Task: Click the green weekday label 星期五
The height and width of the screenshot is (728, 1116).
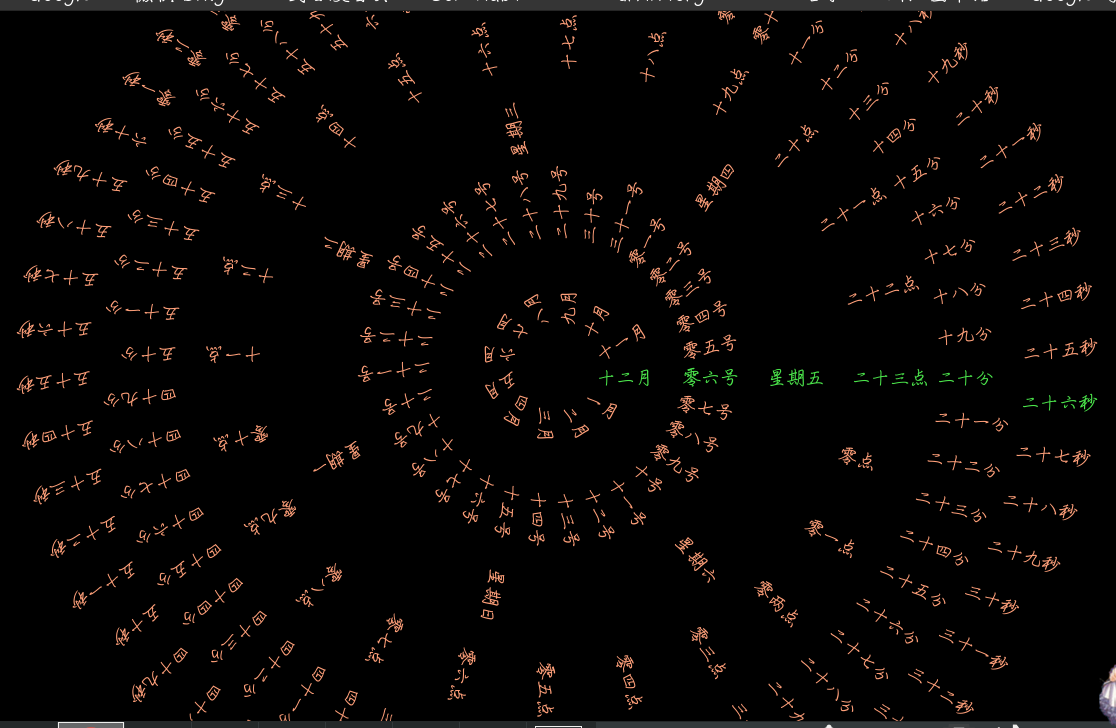Action: 796,378
